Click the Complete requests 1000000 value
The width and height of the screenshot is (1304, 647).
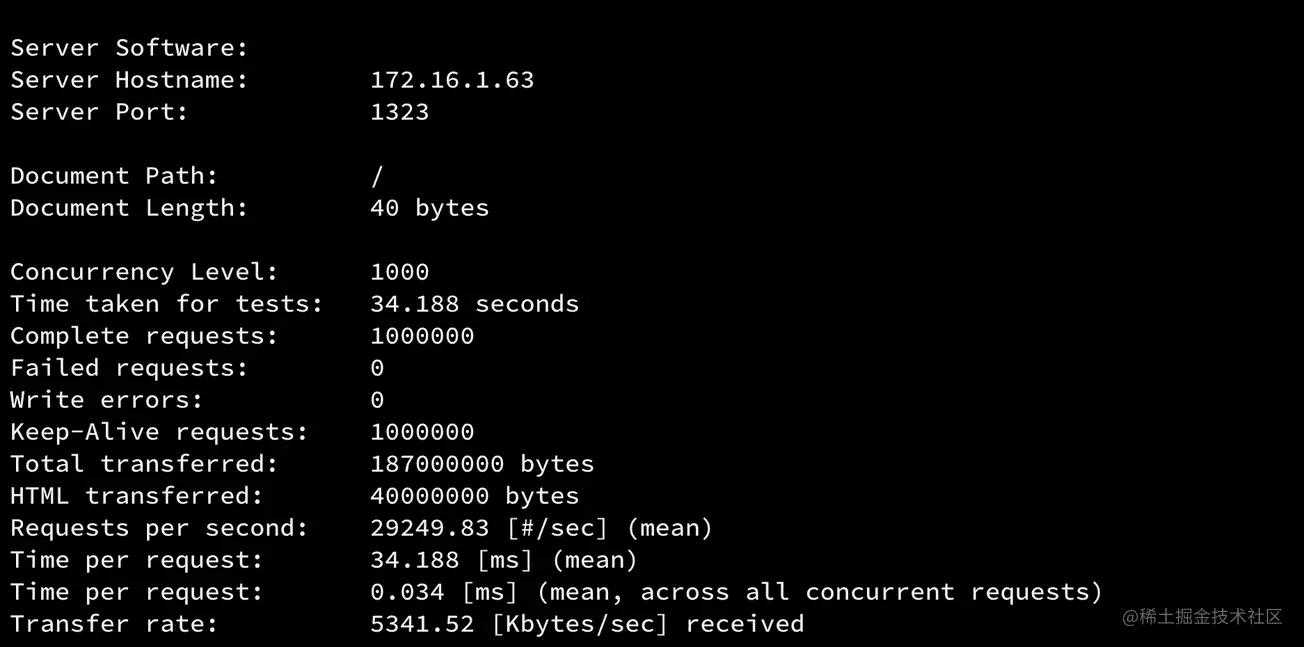[422, 336]
